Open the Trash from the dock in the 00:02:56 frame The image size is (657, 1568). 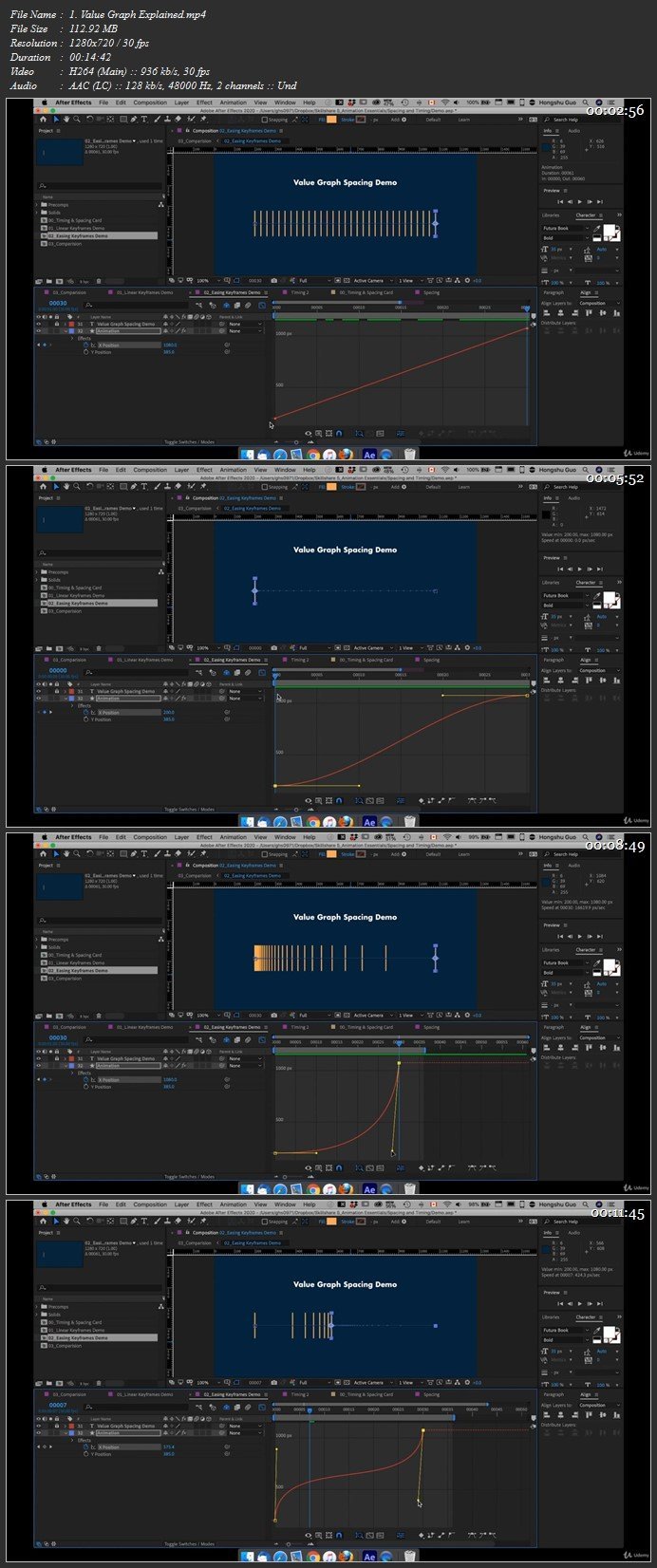point(409,455)
